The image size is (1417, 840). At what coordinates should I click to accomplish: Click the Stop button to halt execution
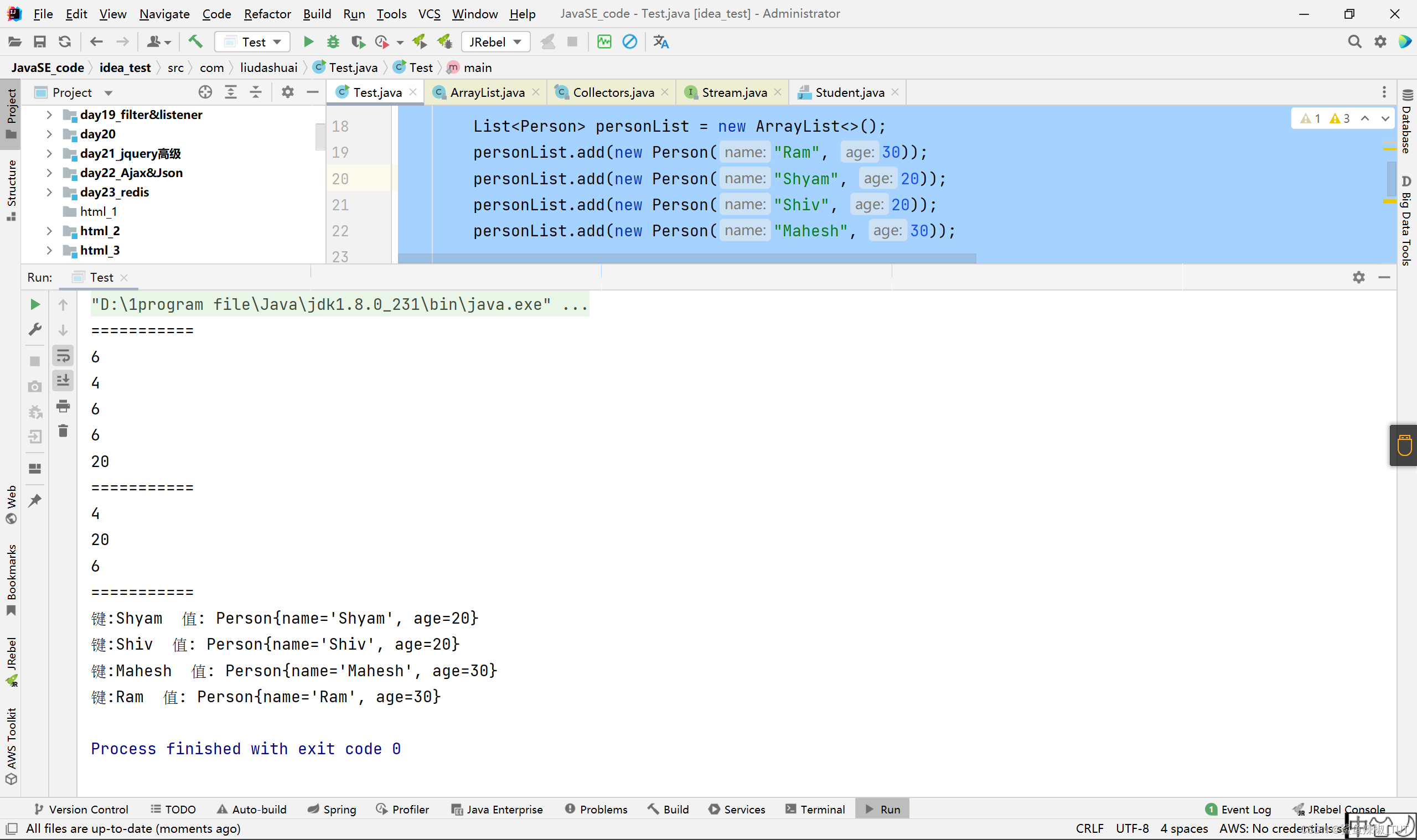[x=34, y=358]
